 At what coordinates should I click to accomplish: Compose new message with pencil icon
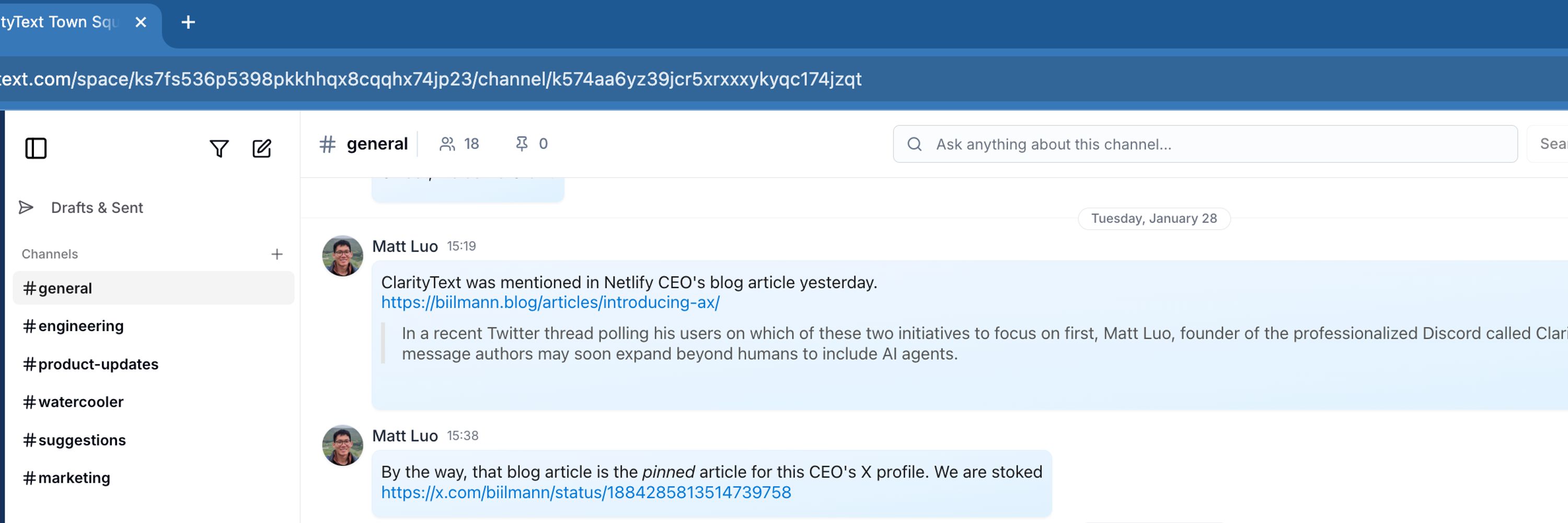coord(262,148)
